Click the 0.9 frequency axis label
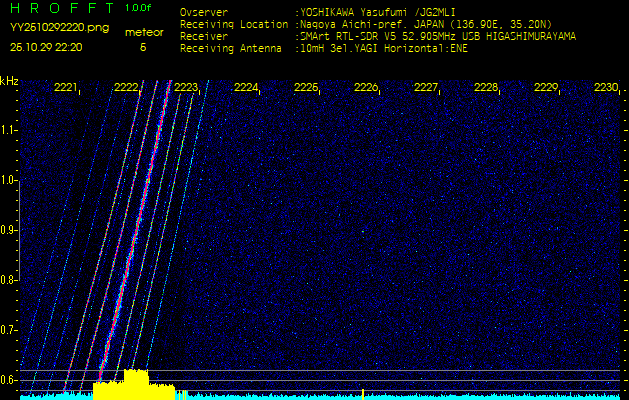Image resolution: width=629 pixels, height=400 pixels. [9, 230]
